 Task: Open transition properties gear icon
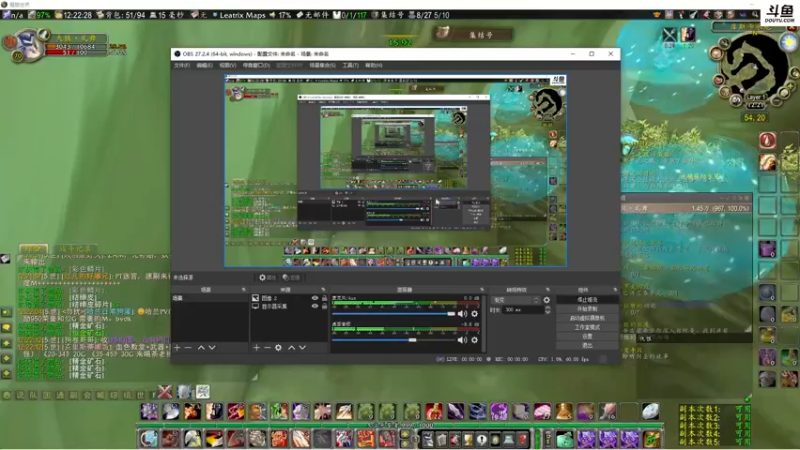point(546,300)
